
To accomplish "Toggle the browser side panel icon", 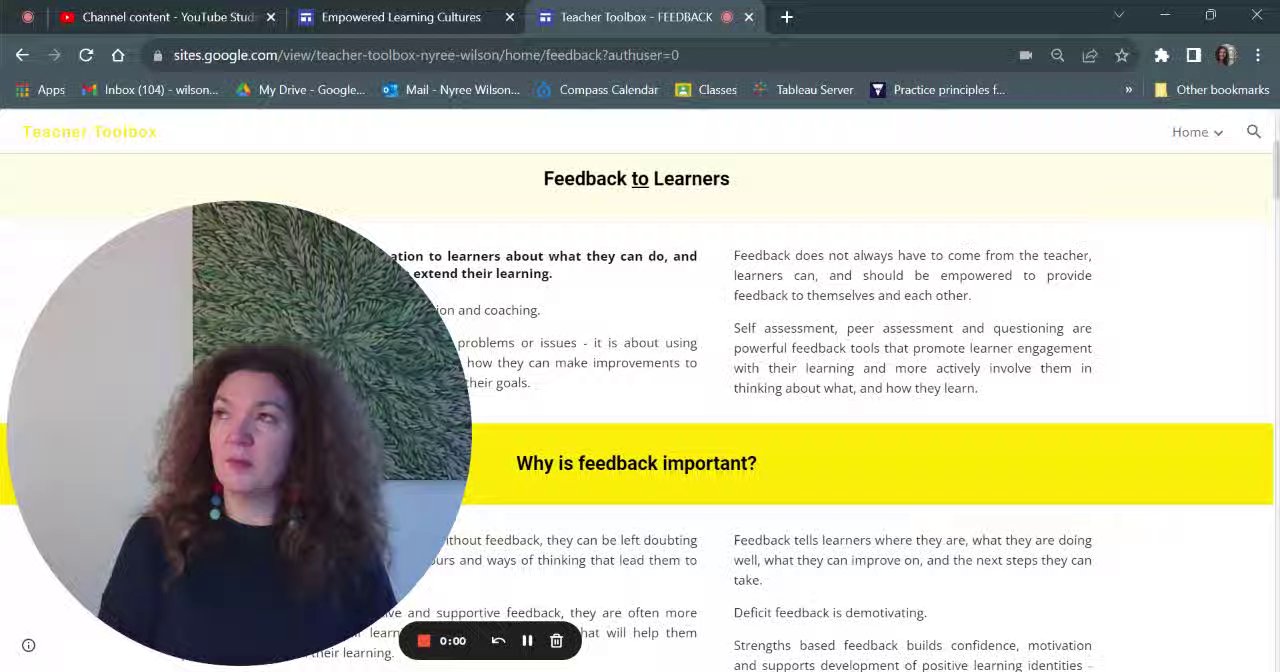I will [x=1194, y=56].
